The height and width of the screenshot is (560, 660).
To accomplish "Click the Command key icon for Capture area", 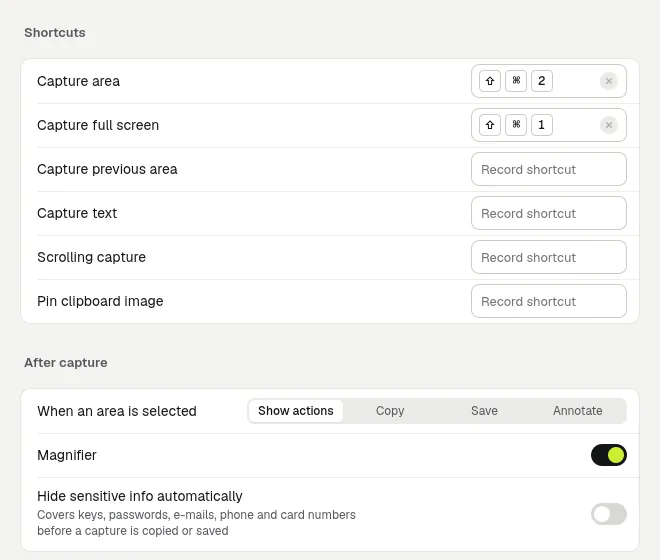I will coord(516,81).
